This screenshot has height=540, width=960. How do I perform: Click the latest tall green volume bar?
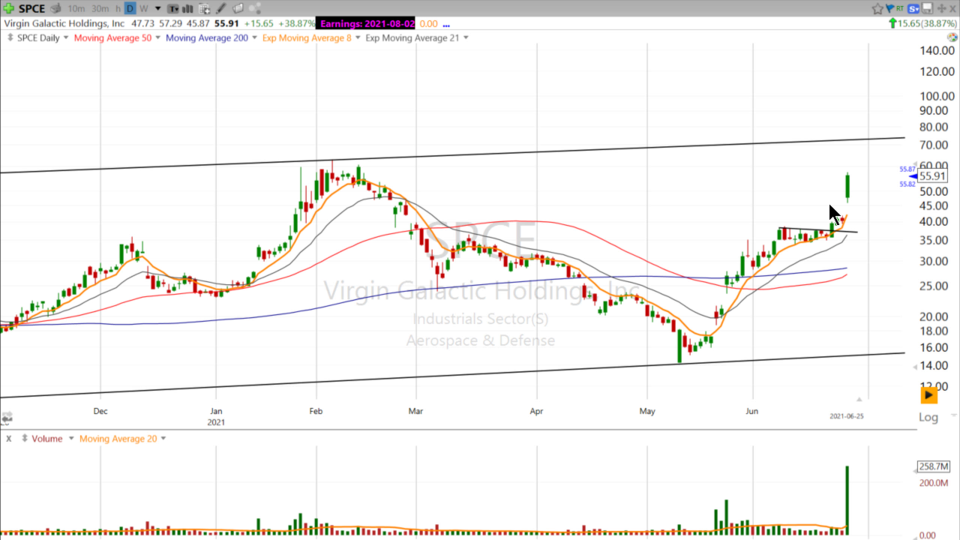(x=847, y=500)
